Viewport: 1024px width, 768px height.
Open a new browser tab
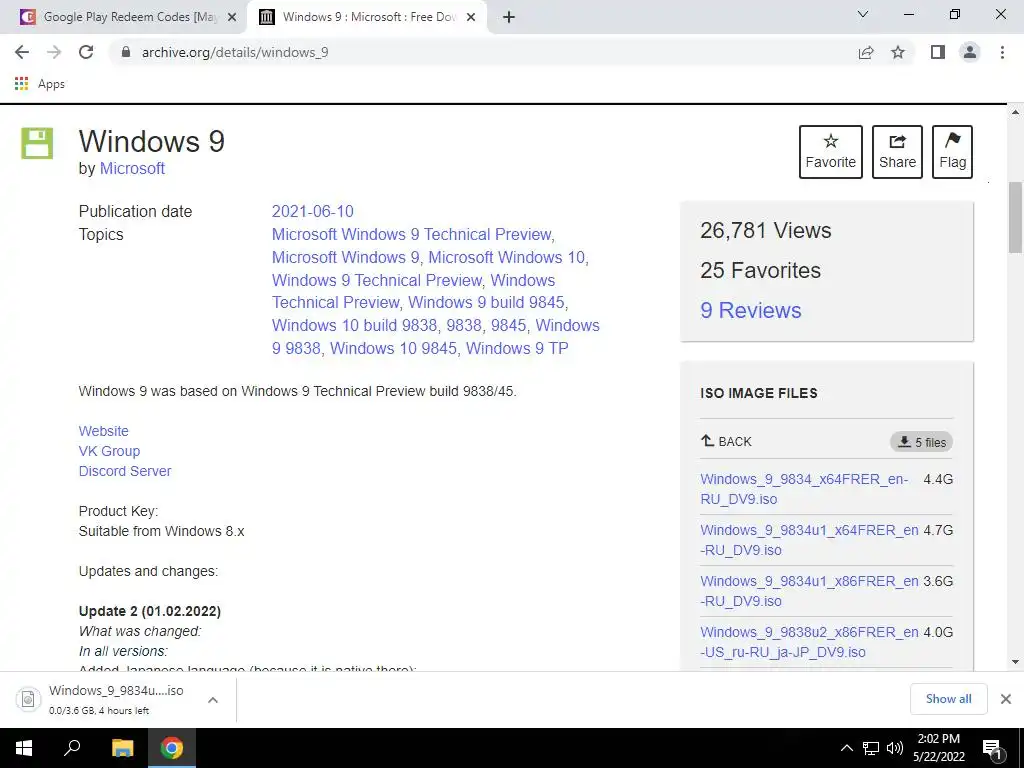pyautogui.click(x=509, y=17)
